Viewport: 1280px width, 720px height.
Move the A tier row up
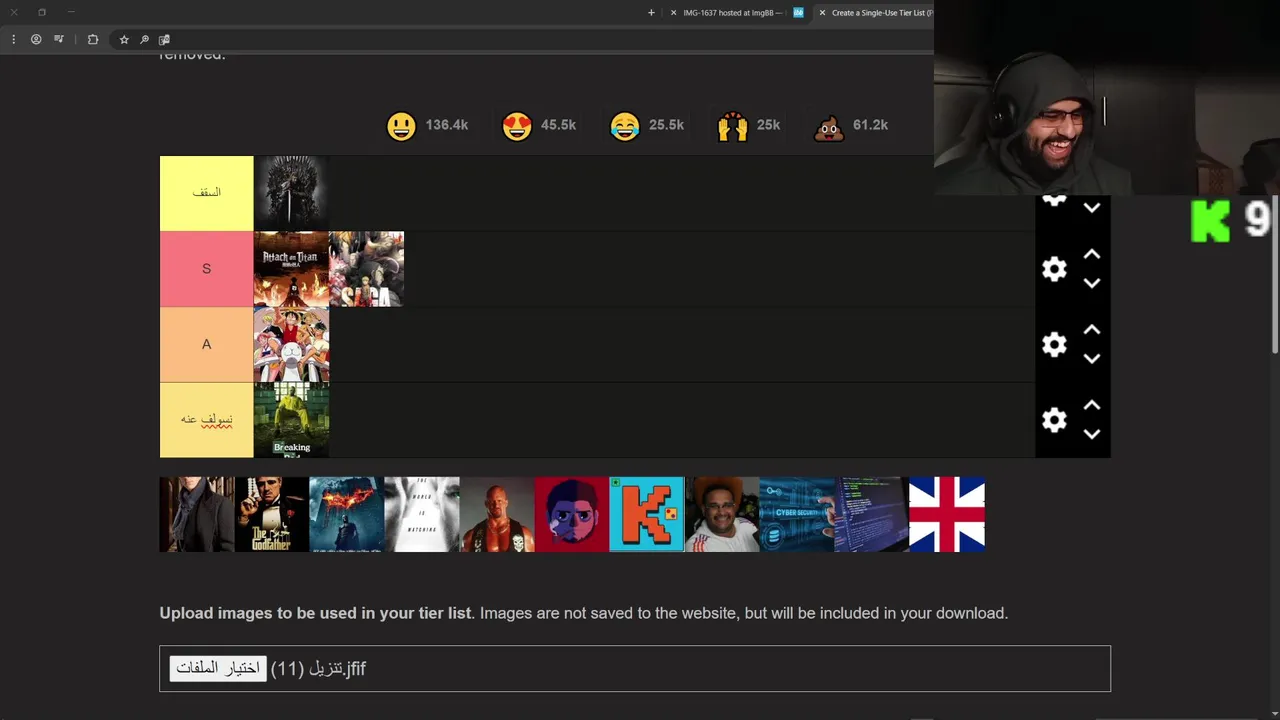[x=1092, y=329]
